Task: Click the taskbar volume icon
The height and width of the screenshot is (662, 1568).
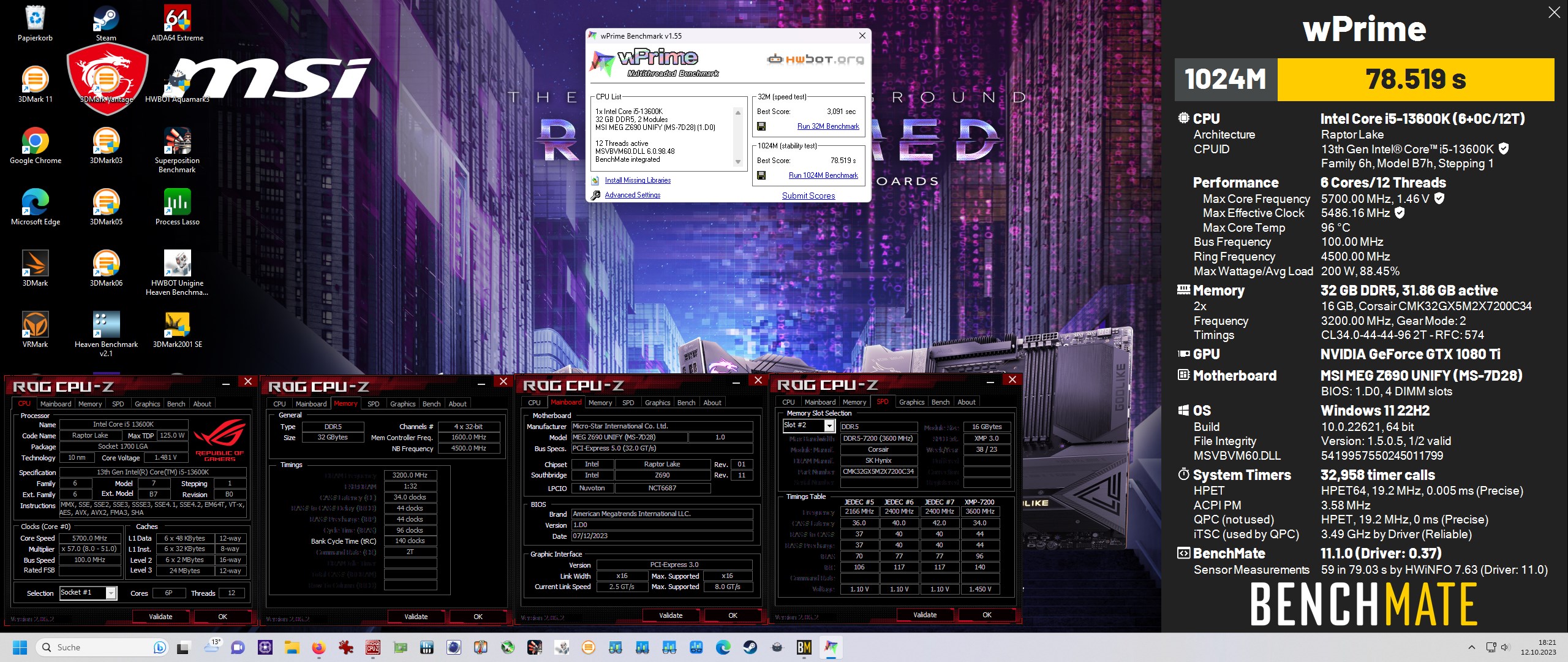Action: pos(1505,647)
